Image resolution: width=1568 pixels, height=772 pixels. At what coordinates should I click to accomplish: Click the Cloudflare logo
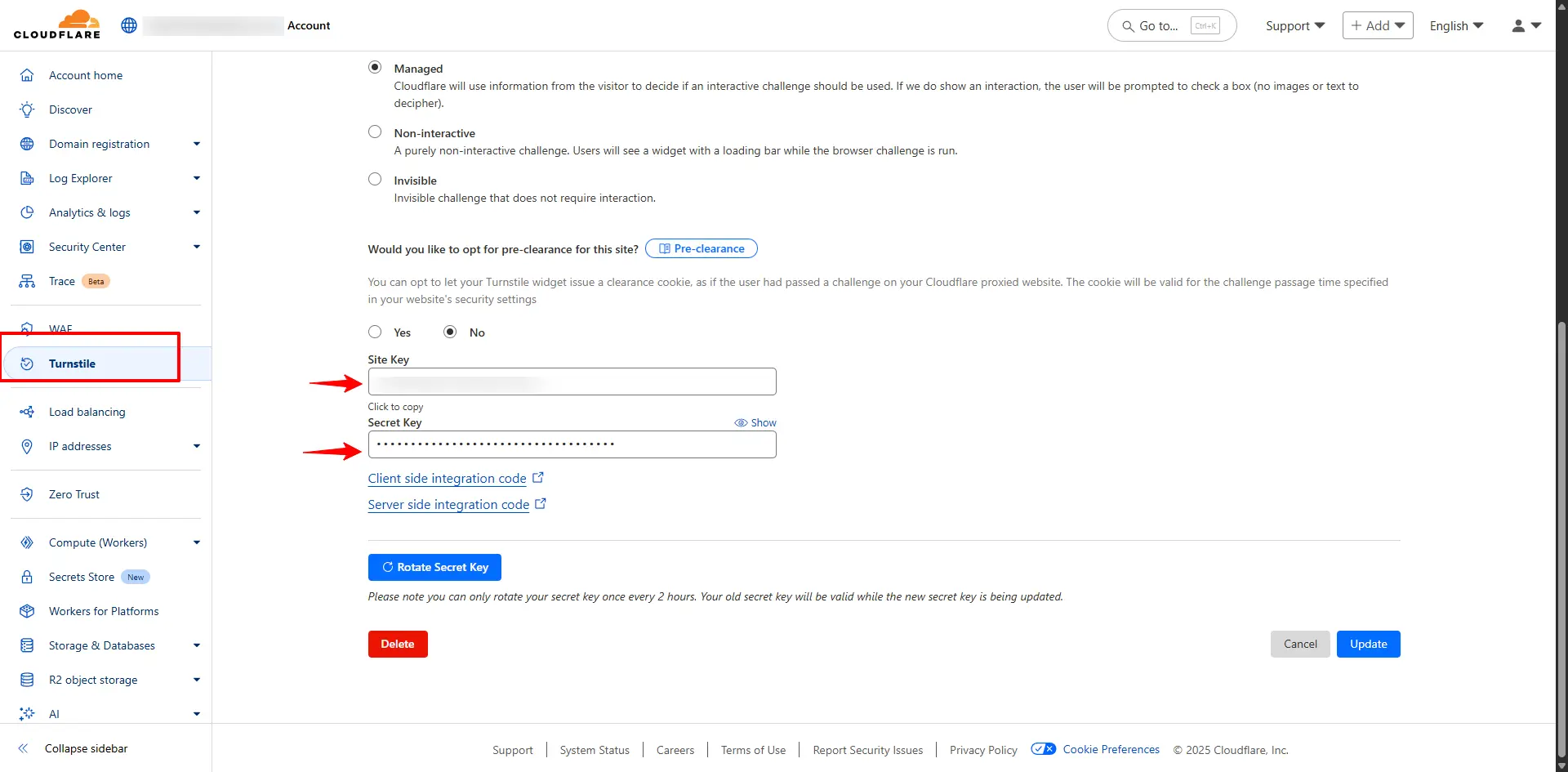[x=57, y=25]
